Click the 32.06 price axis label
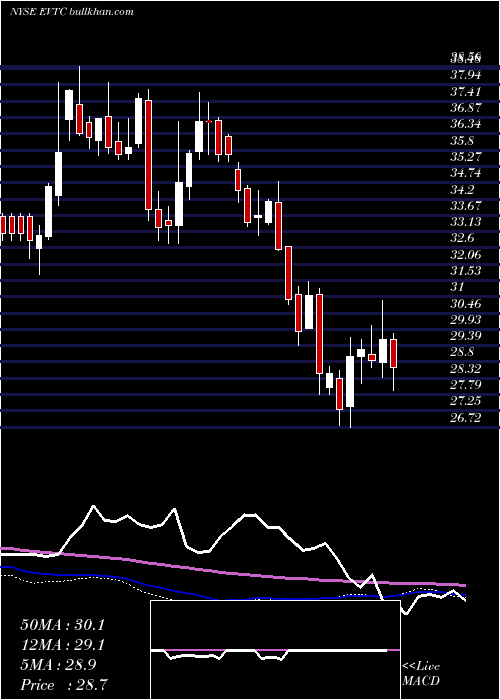 click(x=466, y=254)
